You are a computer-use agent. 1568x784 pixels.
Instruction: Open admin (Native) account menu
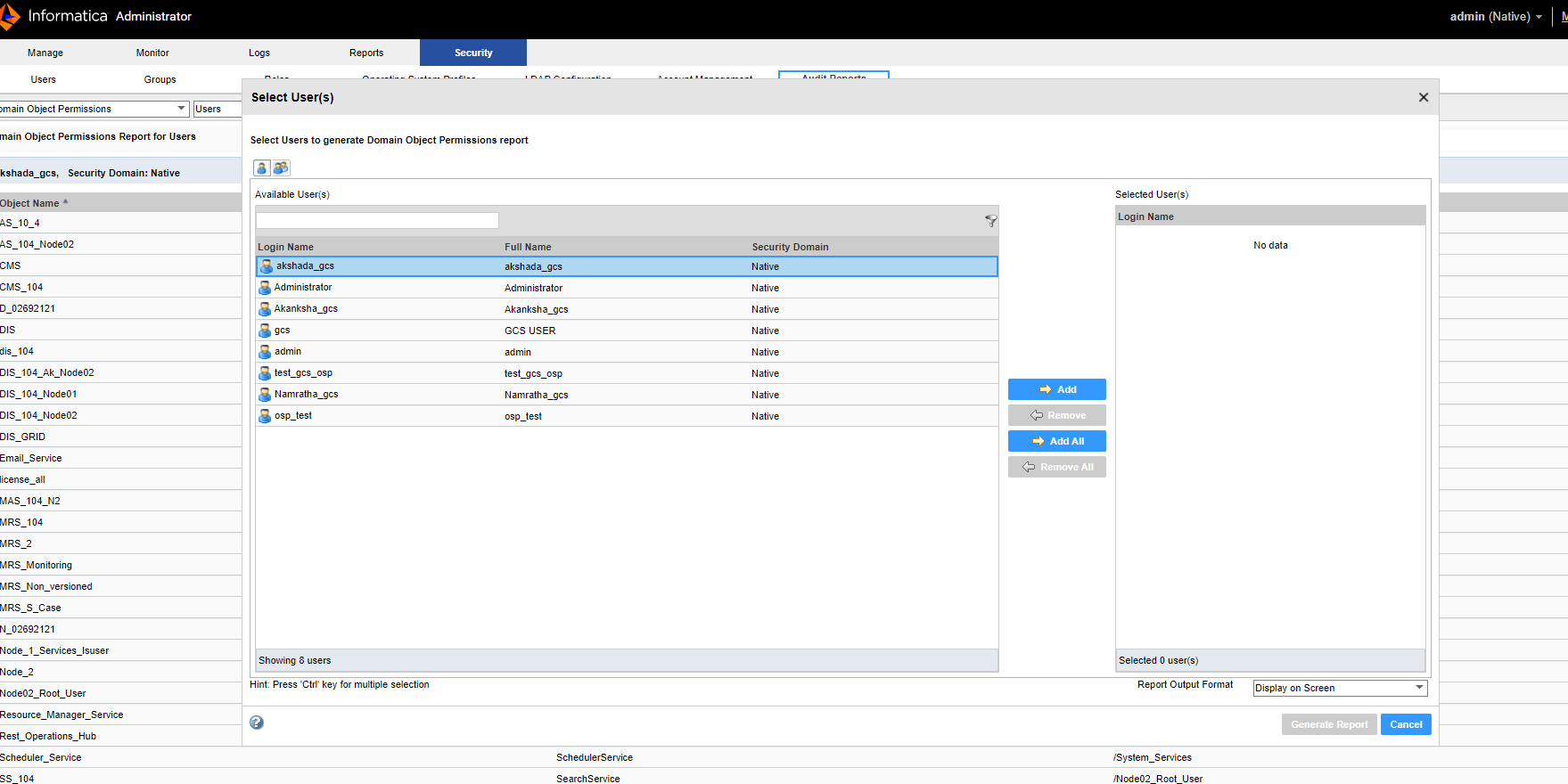(x=1495, y=16)
